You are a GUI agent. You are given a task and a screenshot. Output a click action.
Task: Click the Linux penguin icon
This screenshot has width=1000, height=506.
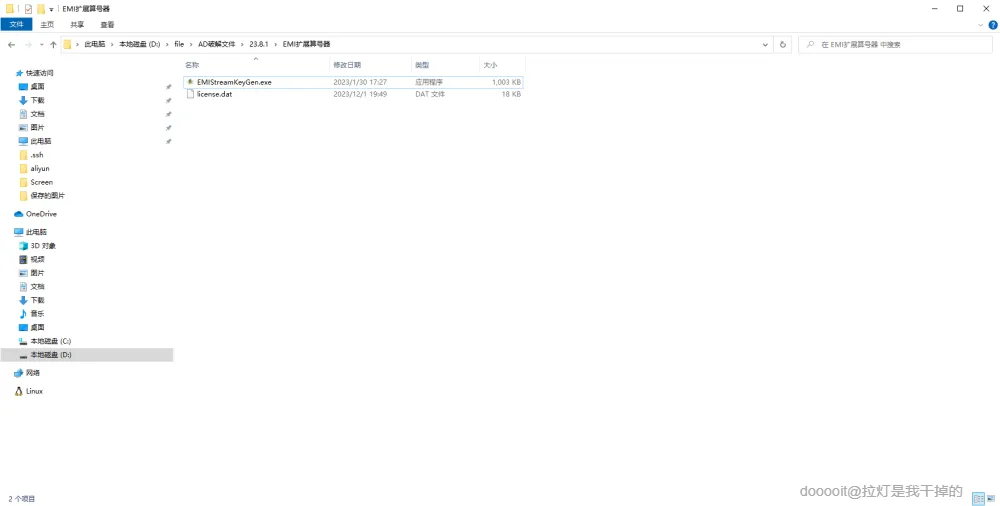click(18, 391)
